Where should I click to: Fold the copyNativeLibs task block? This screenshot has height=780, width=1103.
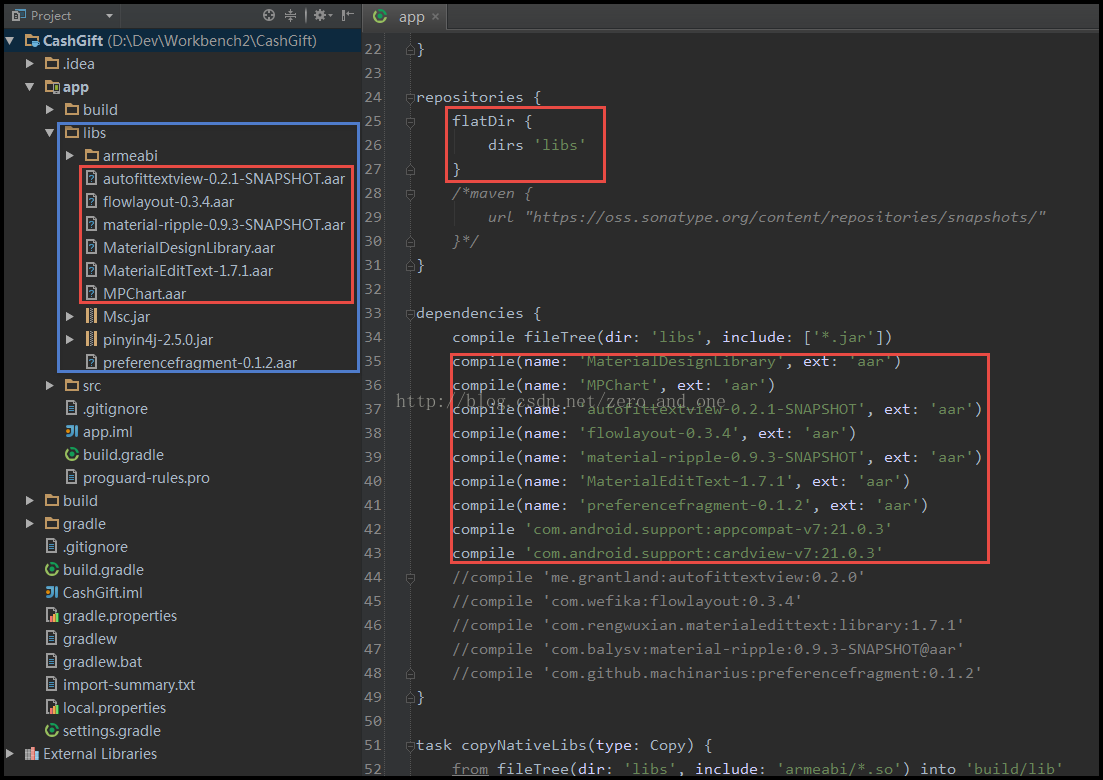(x=410, y=746)
